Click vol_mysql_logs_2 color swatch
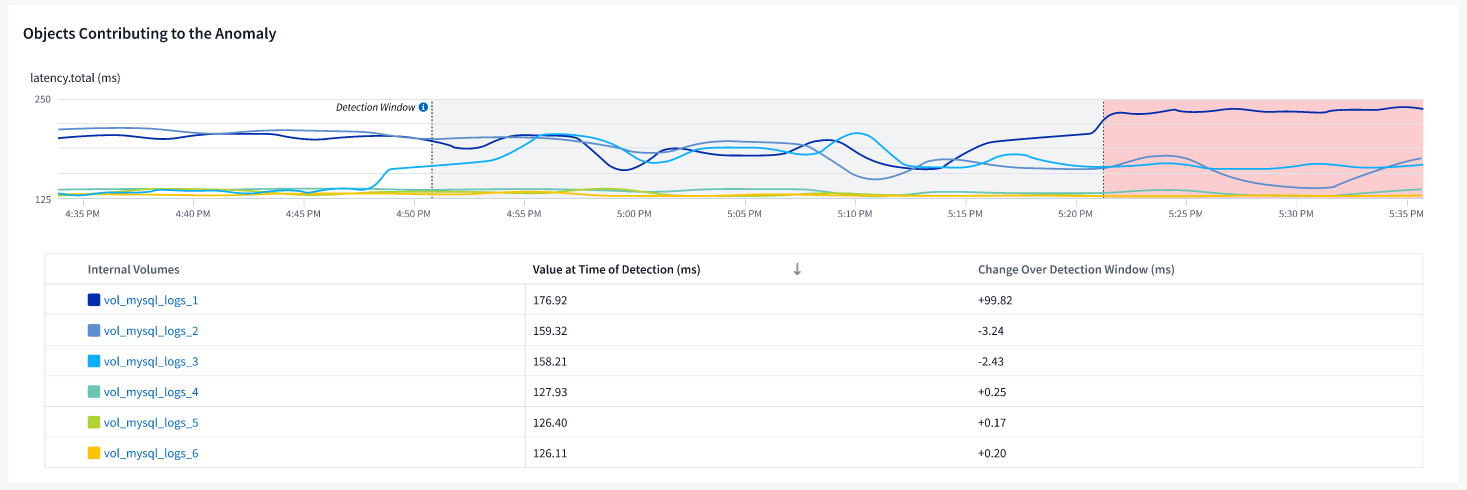 coord(94,331)
